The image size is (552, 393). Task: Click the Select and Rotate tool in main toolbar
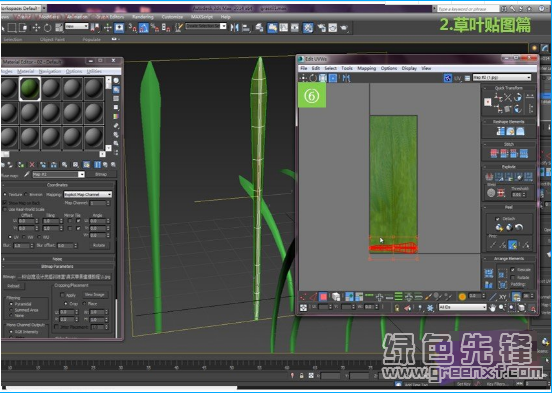(48, 27)
